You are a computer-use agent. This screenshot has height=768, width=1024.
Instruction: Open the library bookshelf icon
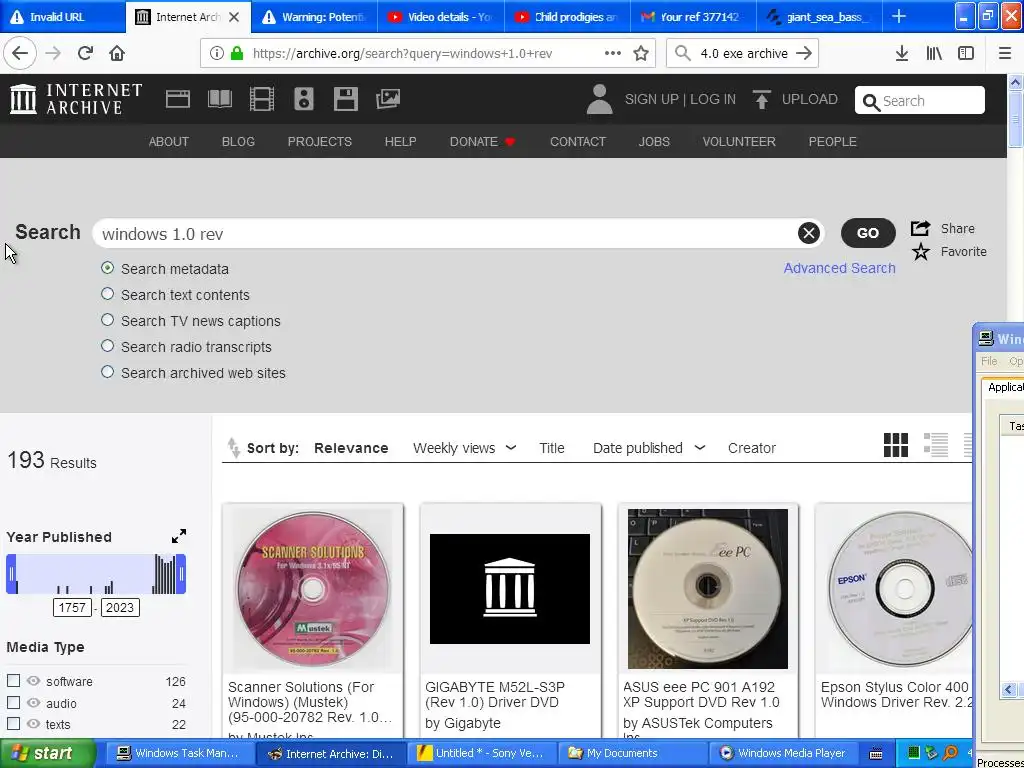click(x=934, y=54)
